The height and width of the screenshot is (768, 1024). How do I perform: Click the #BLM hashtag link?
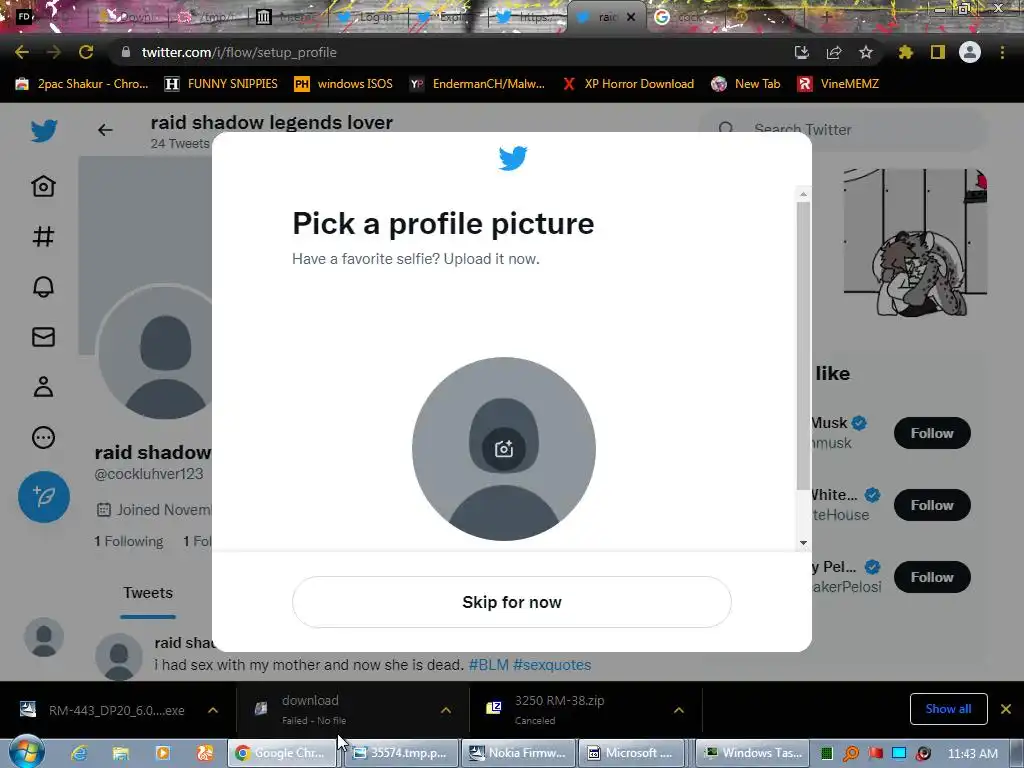tap(488, 665)
